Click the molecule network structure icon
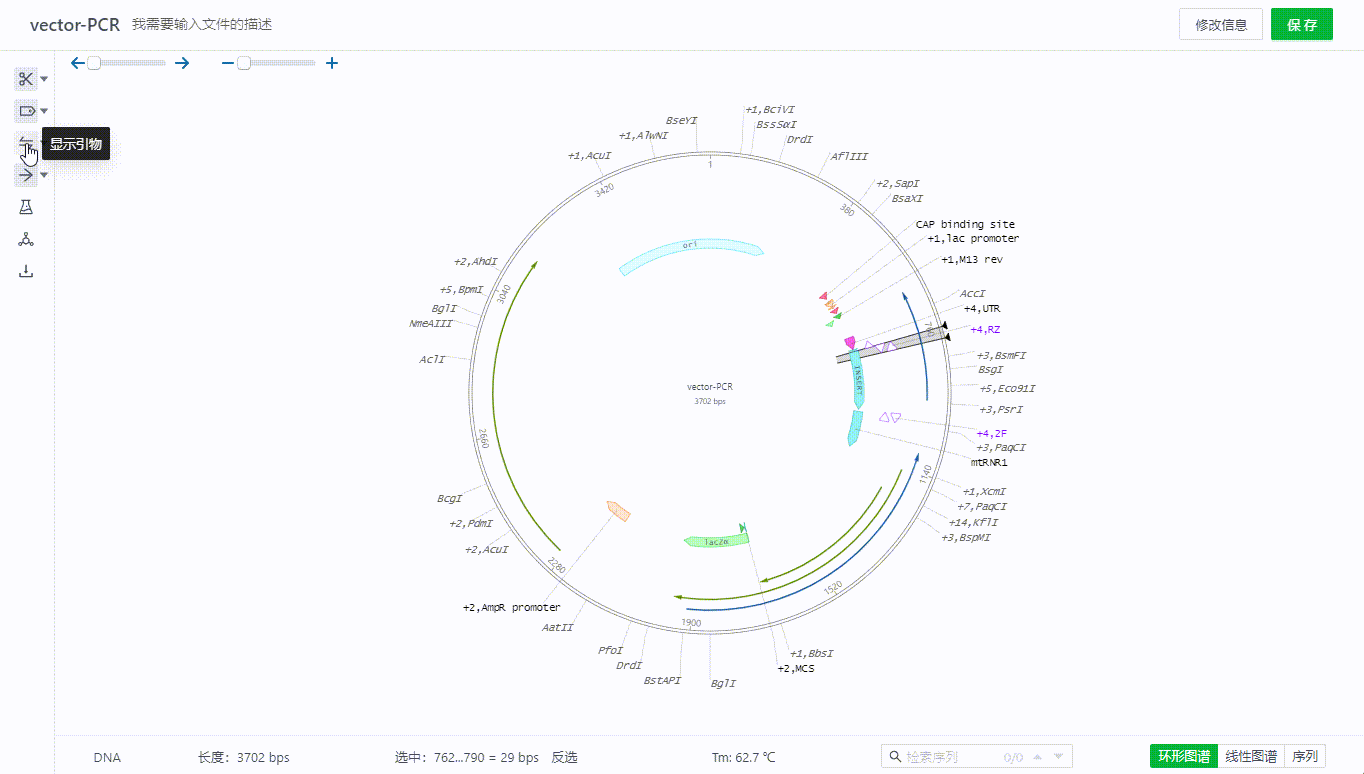 pos(26,239)
